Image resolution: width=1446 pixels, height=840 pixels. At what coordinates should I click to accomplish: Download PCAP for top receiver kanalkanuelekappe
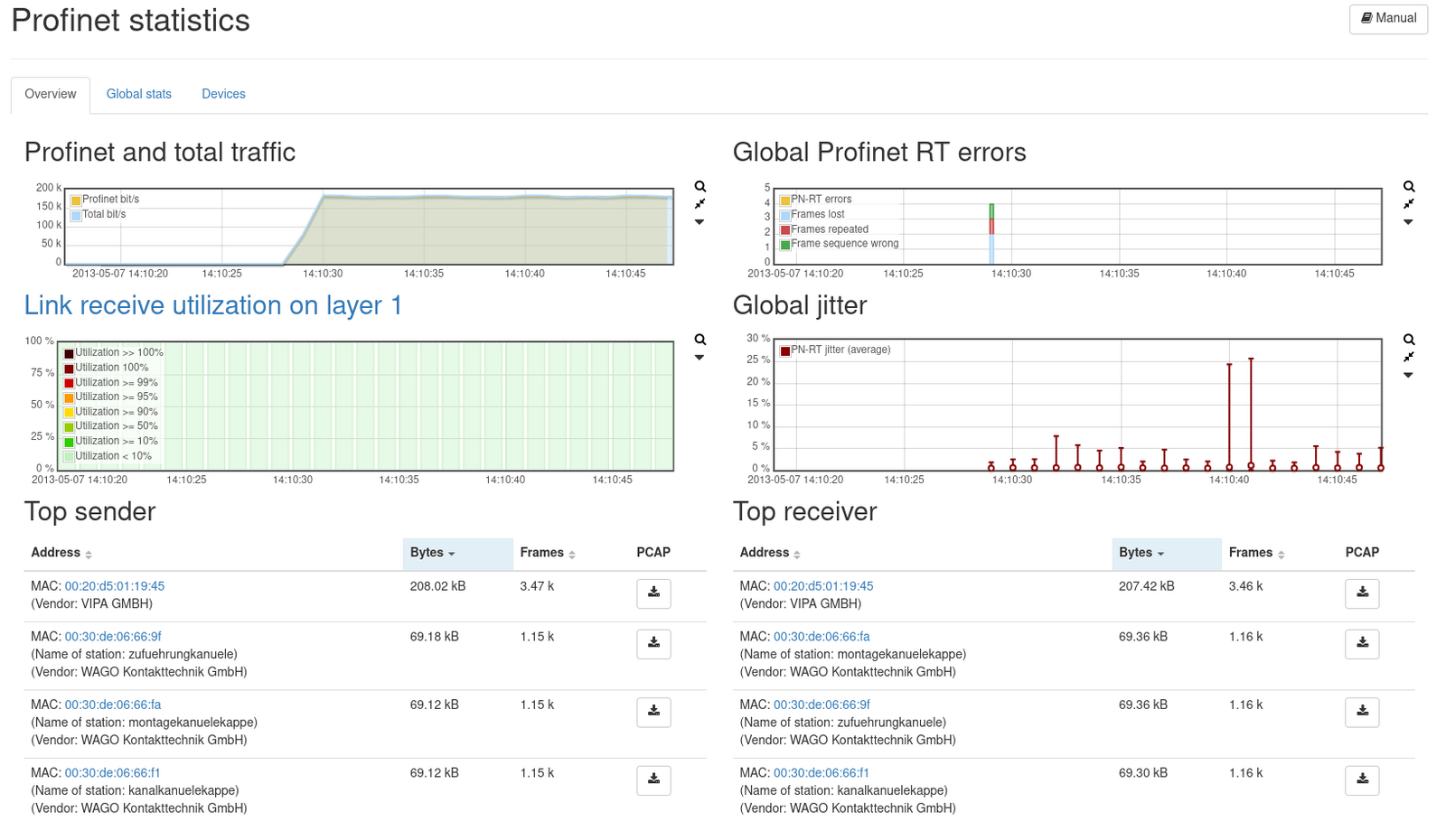[1362, 780]
